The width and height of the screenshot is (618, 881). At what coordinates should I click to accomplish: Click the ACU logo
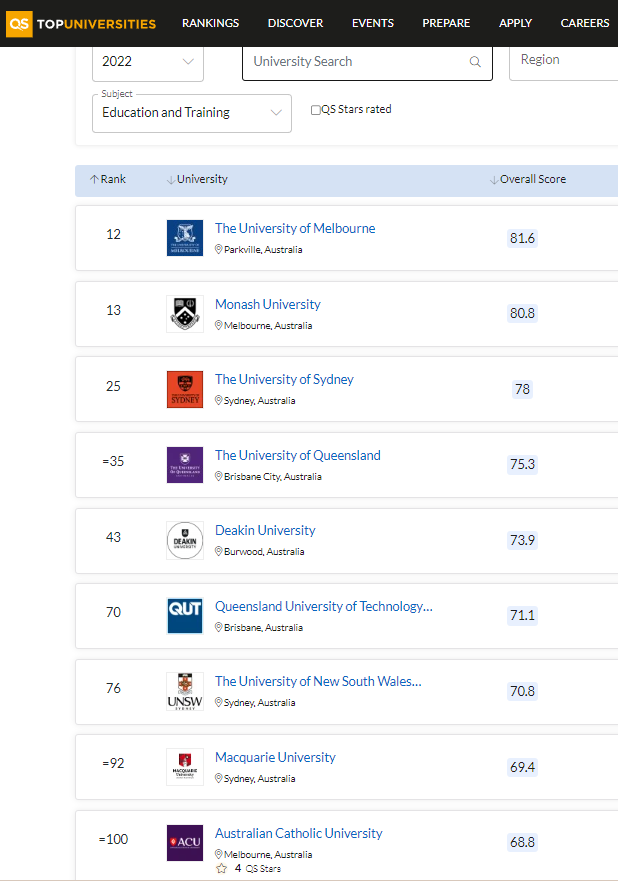[185, 843]
